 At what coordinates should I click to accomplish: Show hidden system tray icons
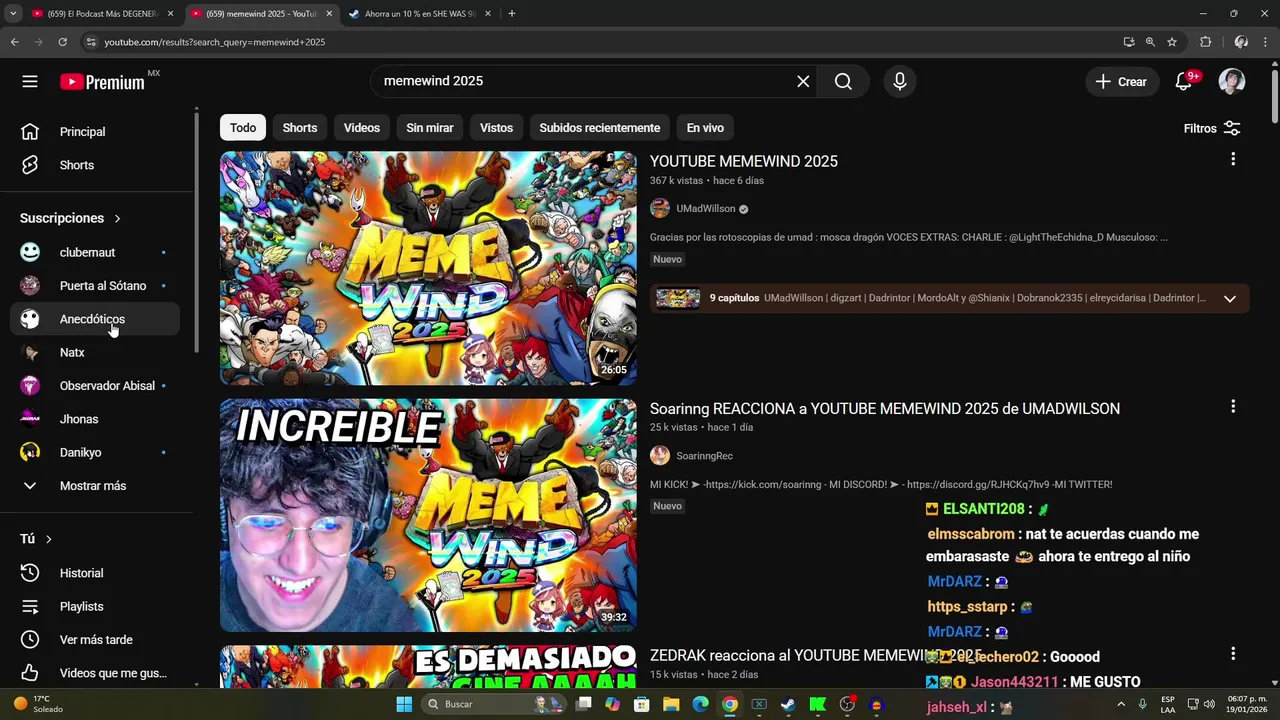point(1120,704)
